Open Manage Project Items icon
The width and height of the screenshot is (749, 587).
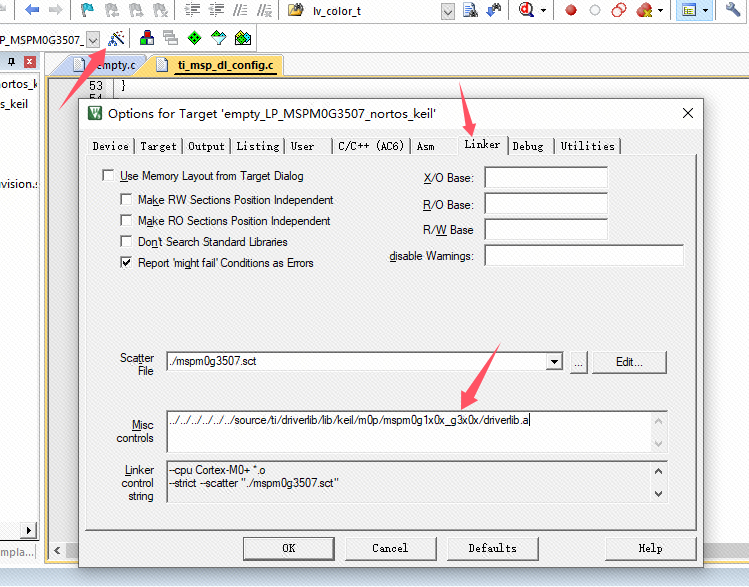tap(147, 38)
